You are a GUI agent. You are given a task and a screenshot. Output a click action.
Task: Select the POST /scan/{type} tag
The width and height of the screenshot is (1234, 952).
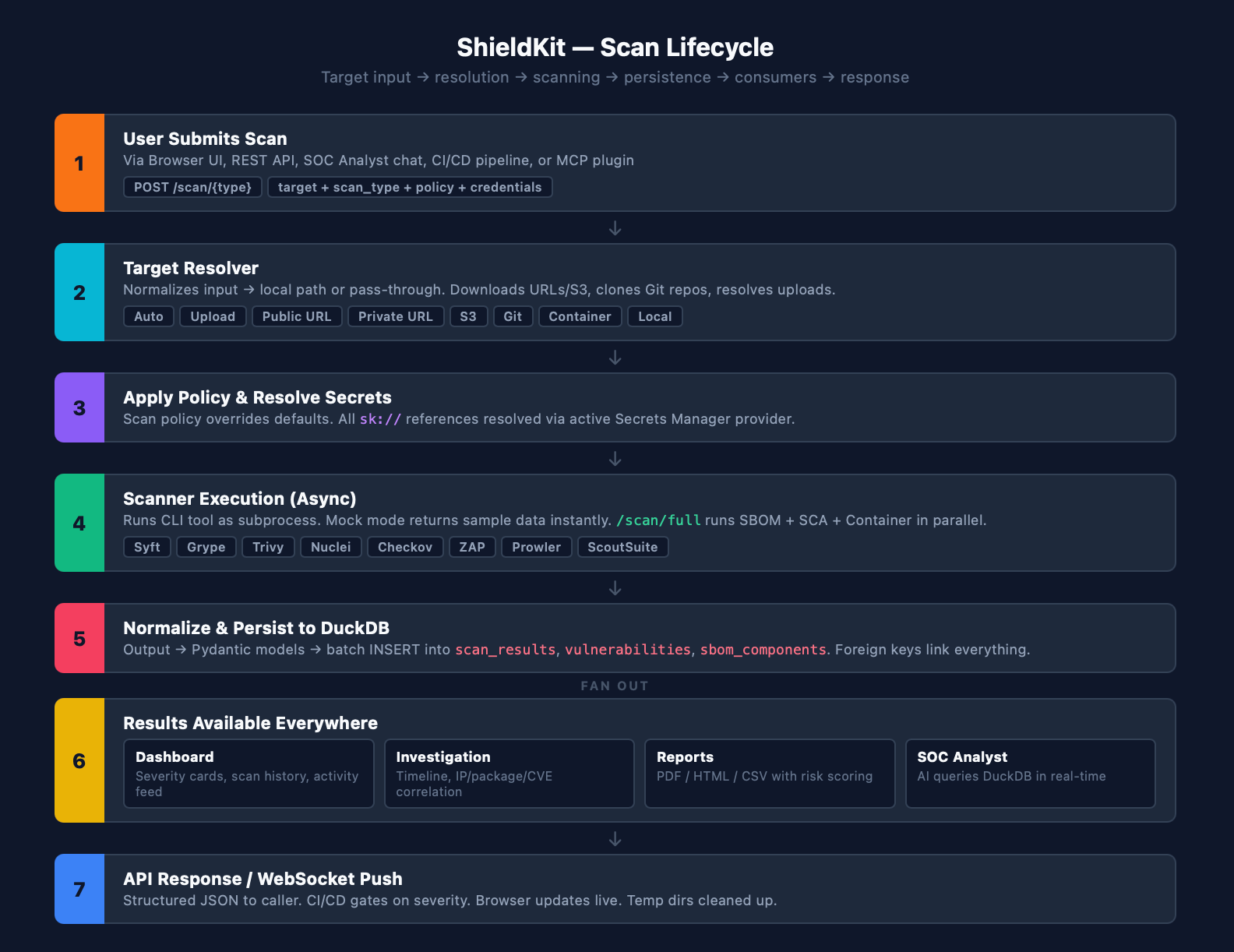pos(192,187)
